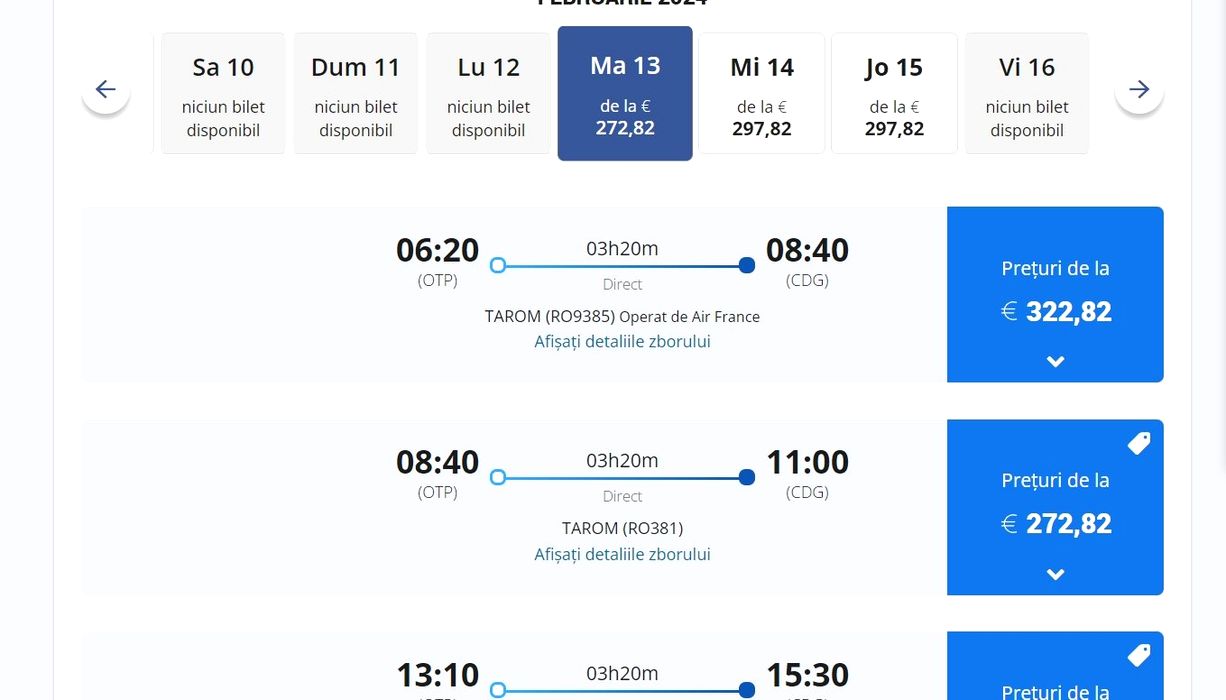Click the left arrow for previous dates
Image resolution: width=1226 pixels, height=700 pixels.
106,90
